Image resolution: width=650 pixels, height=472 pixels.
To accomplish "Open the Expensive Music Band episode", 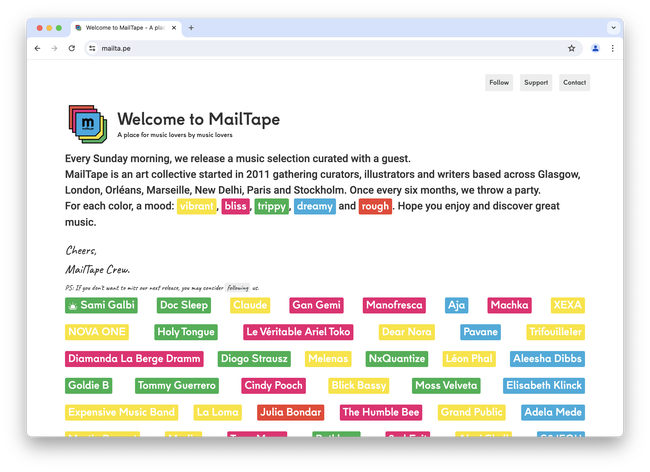I will (x=121, y=413).
